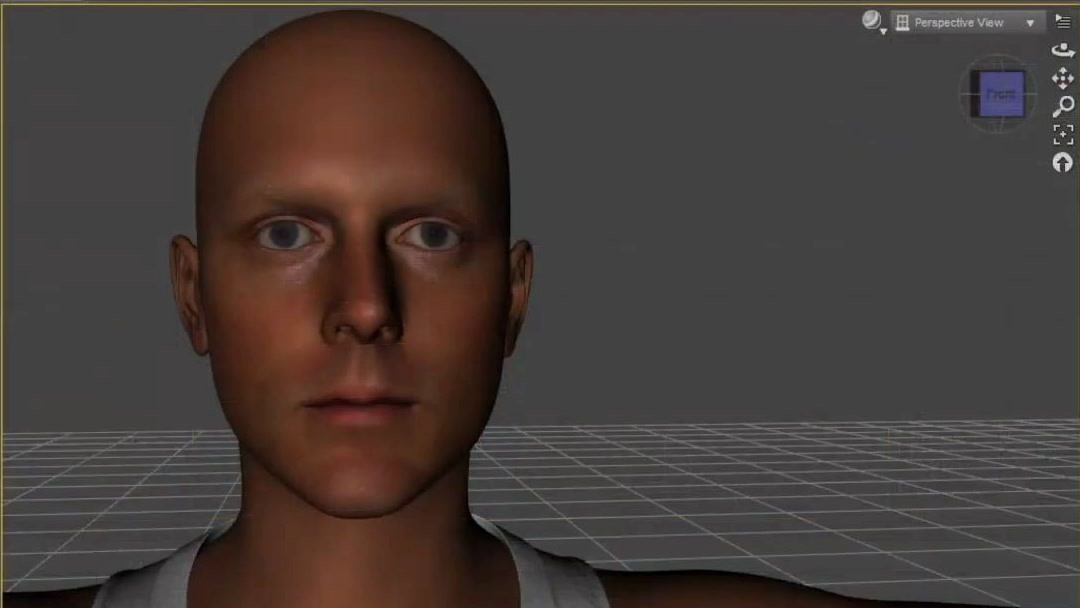
Task: Click the Perspective View dropdown arrow
Action: pos(1031,21)
